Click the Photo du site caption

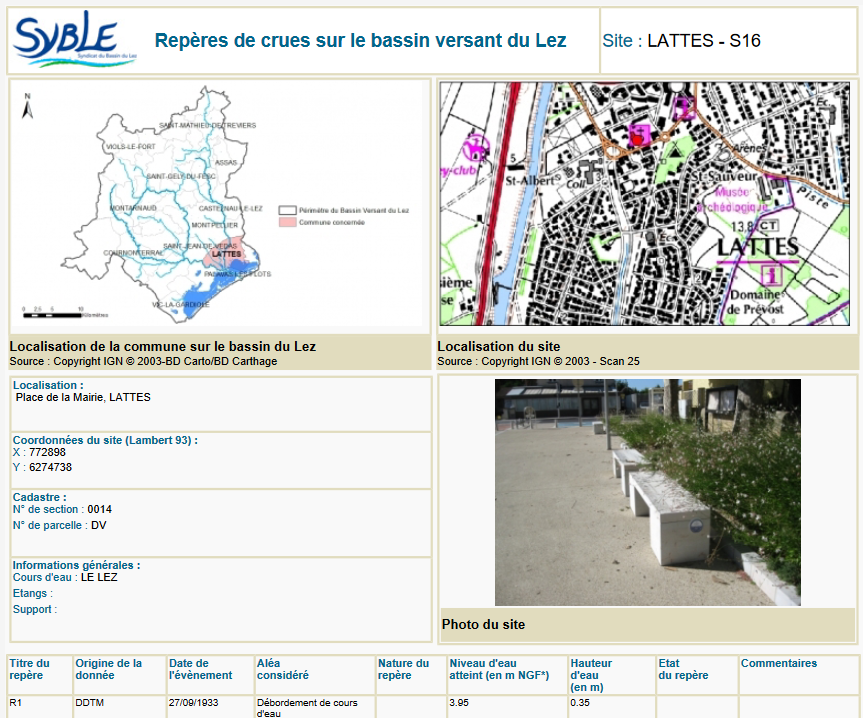coord(483,624)
